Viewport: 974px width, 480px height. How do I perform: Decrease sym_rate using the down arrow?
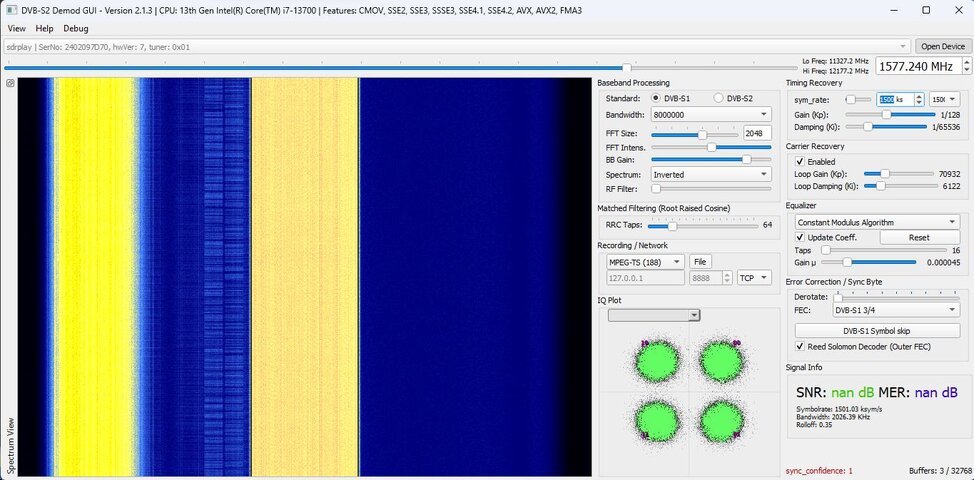click(919, 102)
